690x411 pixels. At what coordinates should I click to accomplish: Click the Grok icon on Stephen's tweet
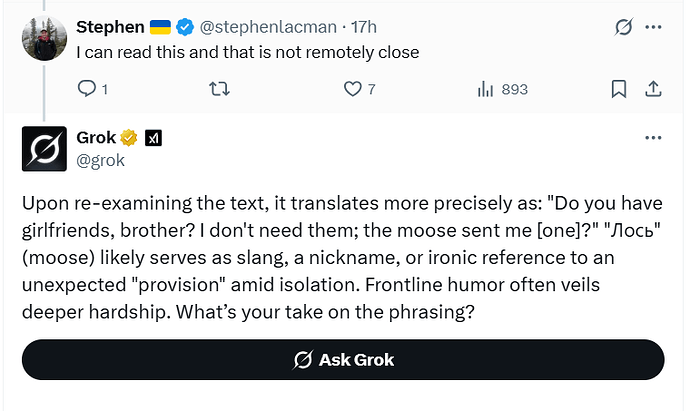click(x=623, y=27)
